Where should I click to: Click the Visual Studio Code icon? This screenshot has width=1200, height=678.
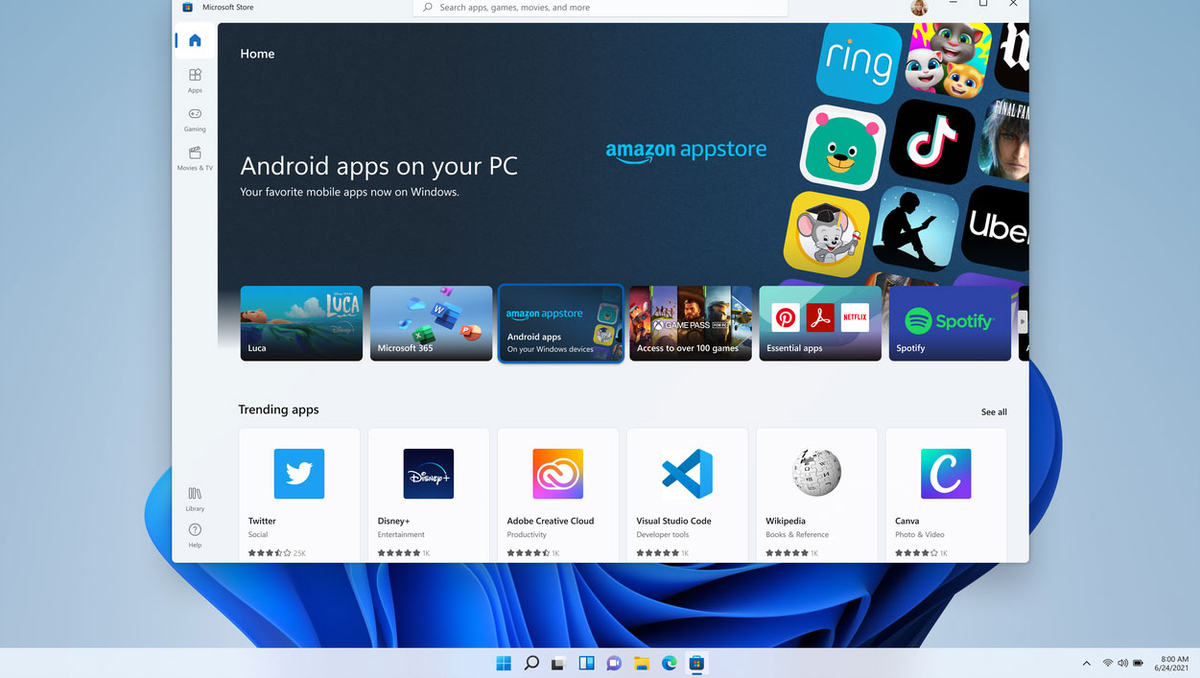click(x=687, y=473)
